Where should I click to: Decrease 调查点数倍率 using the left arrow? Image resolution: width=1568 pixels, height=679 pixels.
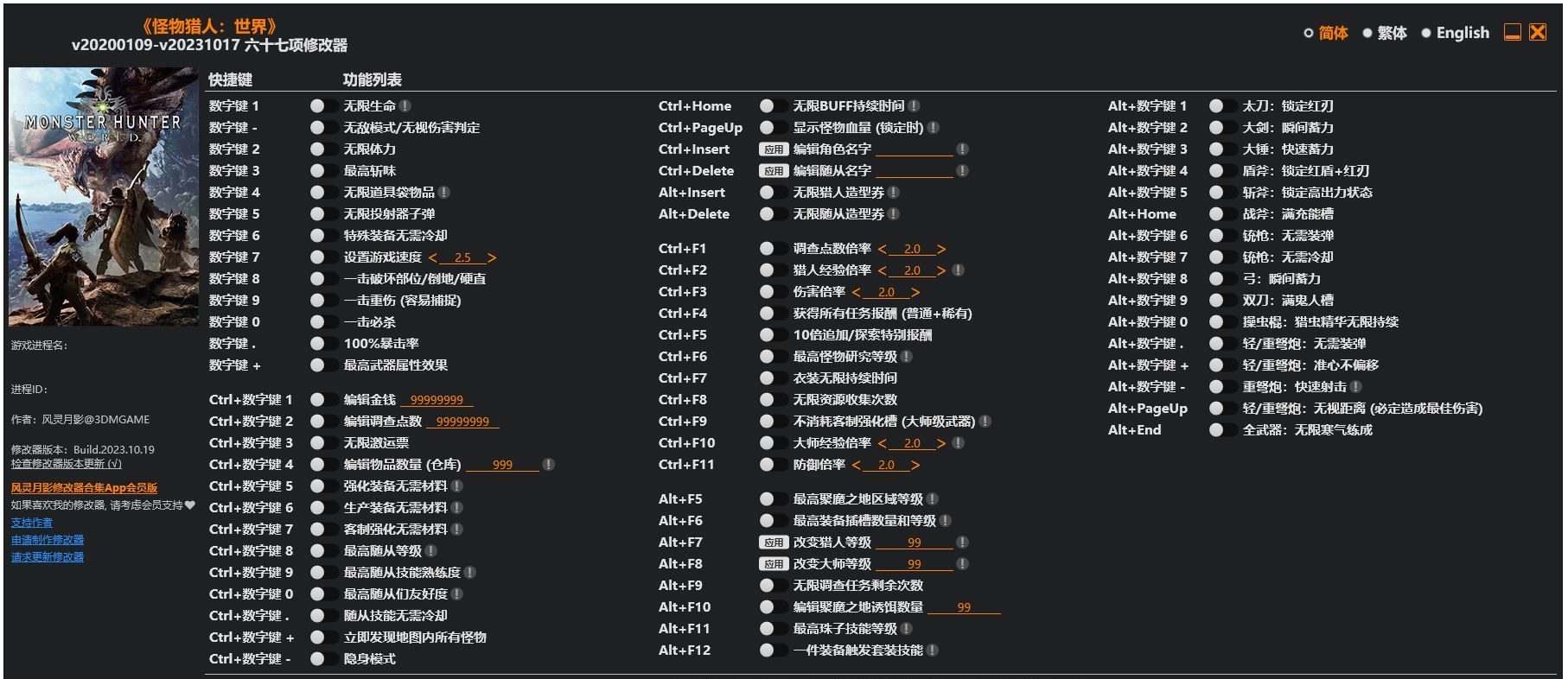(882, 249)
